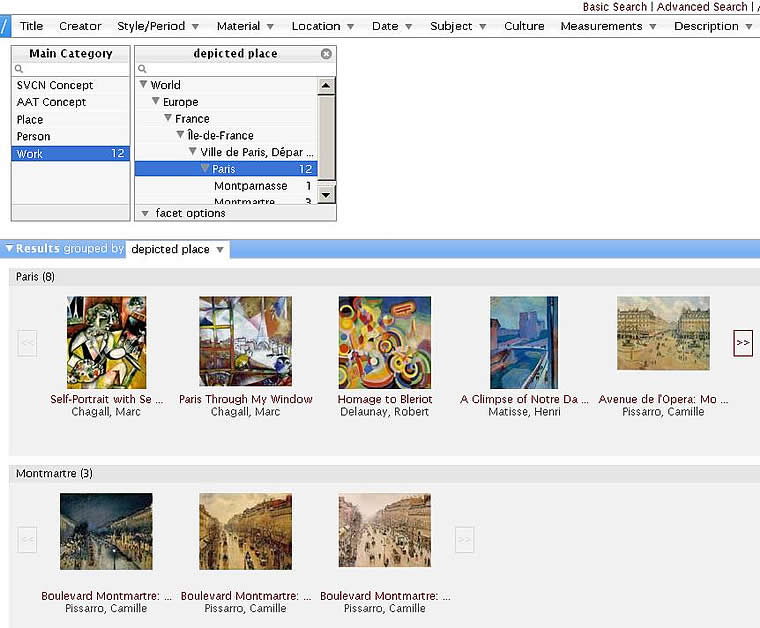The width and height of the screenshot is (760, 628).
Task: Close the depicted place facet panel
Action: click(x=326, y=54)
